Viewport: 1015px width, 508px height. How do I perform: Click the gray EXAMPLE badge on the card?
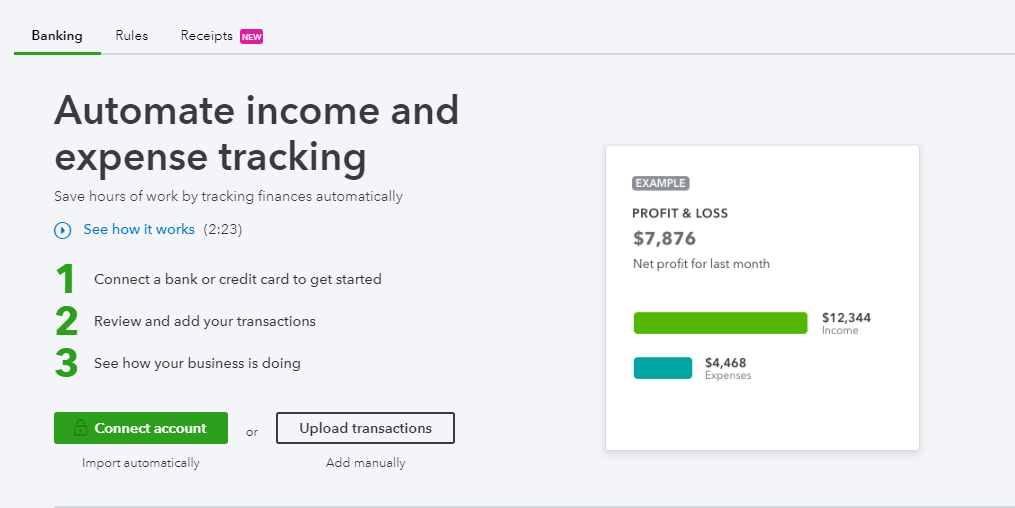click(x=661, y=183)
